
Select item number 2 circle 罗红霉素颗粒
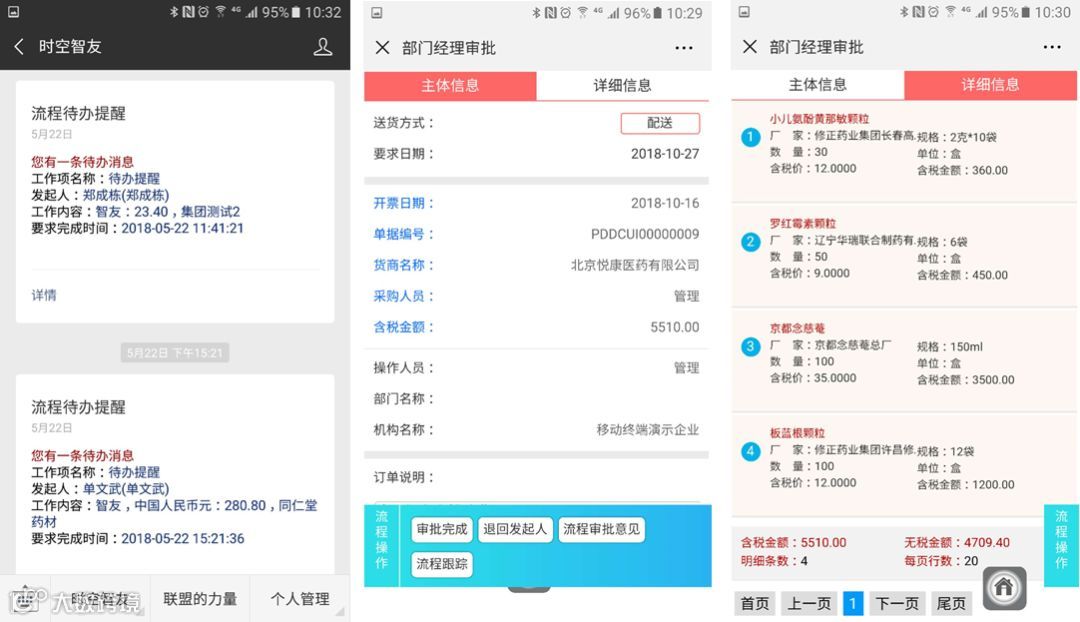(x=750, y=242)
